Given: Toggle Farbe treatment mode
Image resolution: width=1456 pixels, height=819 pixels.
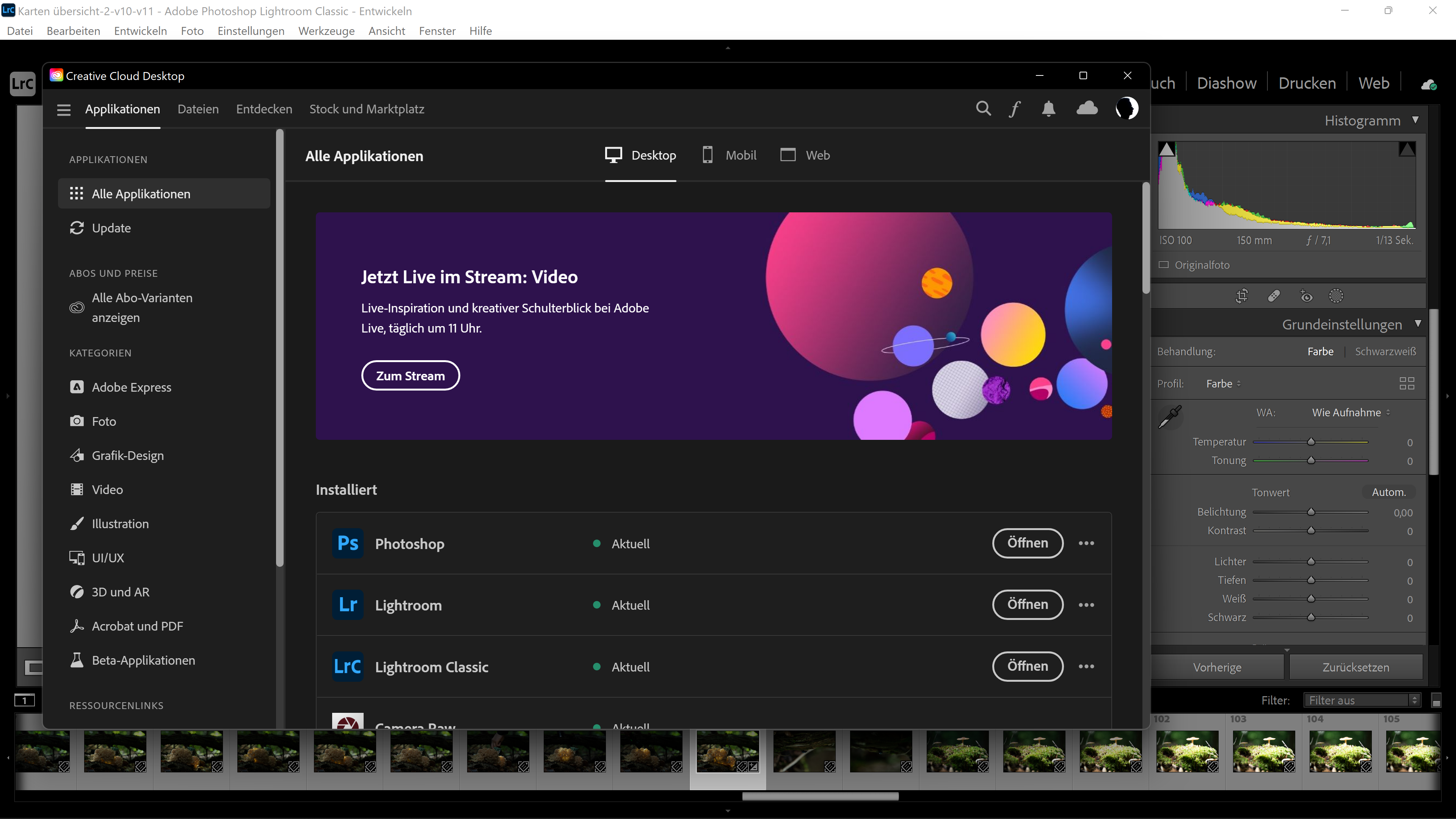Looking at the screenshot, I should pos(1321,351).
